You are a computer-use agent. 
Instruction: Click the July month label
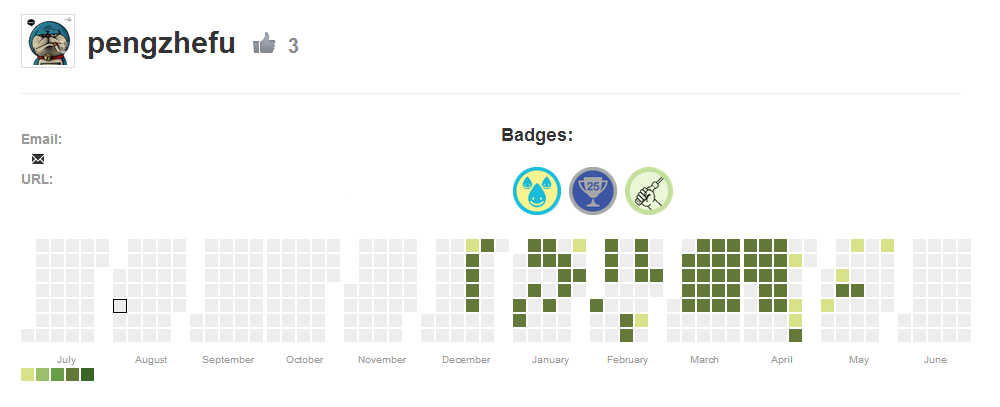66,360
